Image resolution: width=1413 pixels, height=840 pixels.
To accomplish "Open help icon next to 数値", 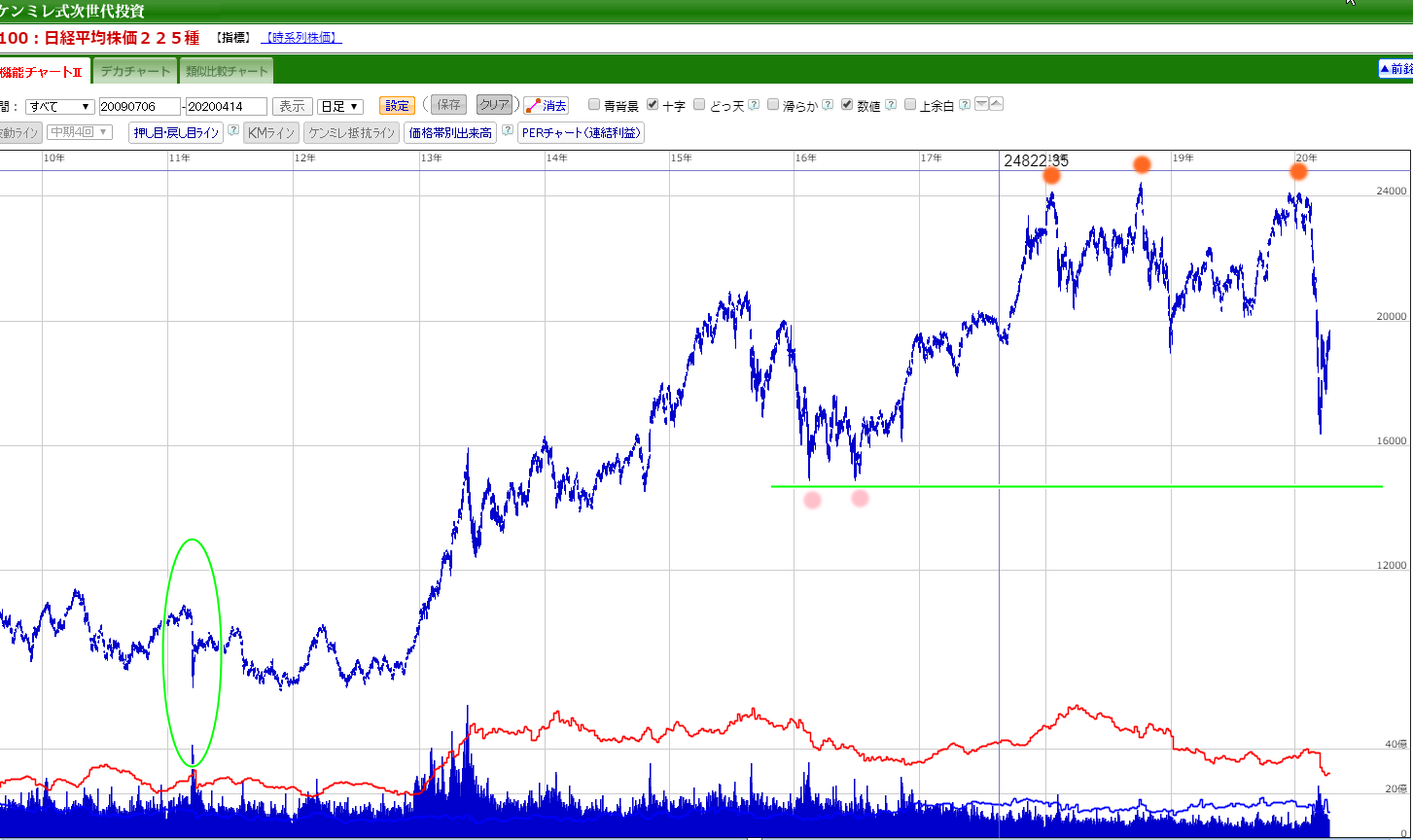I will (891, 106).
